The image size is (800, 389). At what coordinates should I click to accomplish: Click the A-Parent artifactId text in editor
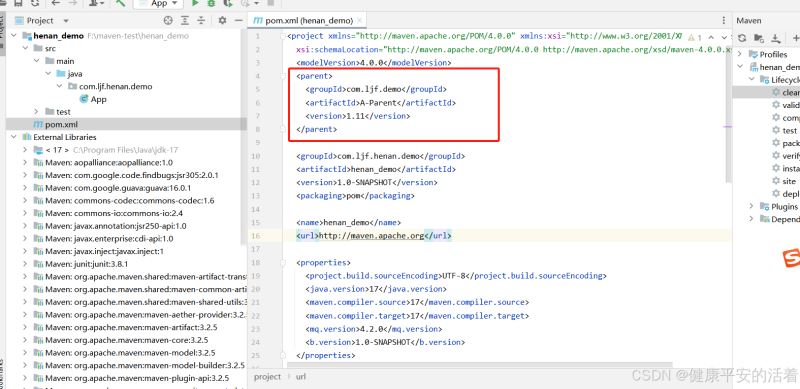[x=379, y=103]
